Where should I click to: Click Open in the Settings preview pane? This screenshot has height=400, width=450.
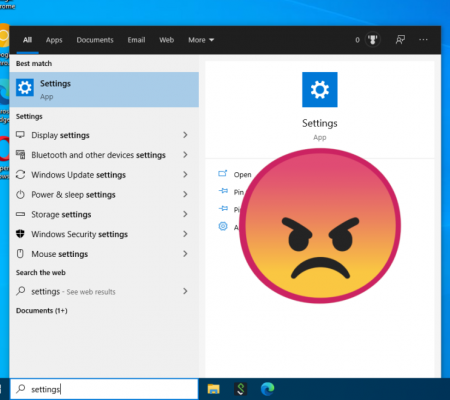(242, 175)
